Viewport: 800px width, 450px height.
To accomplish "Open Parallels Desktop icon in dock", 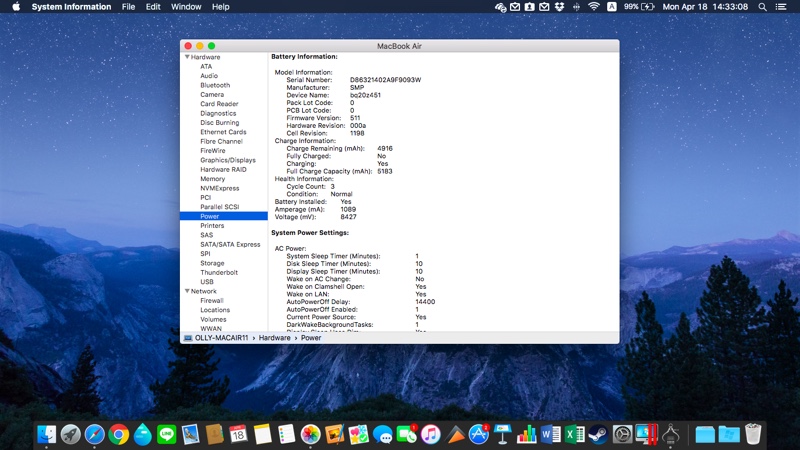I will 646,435.
